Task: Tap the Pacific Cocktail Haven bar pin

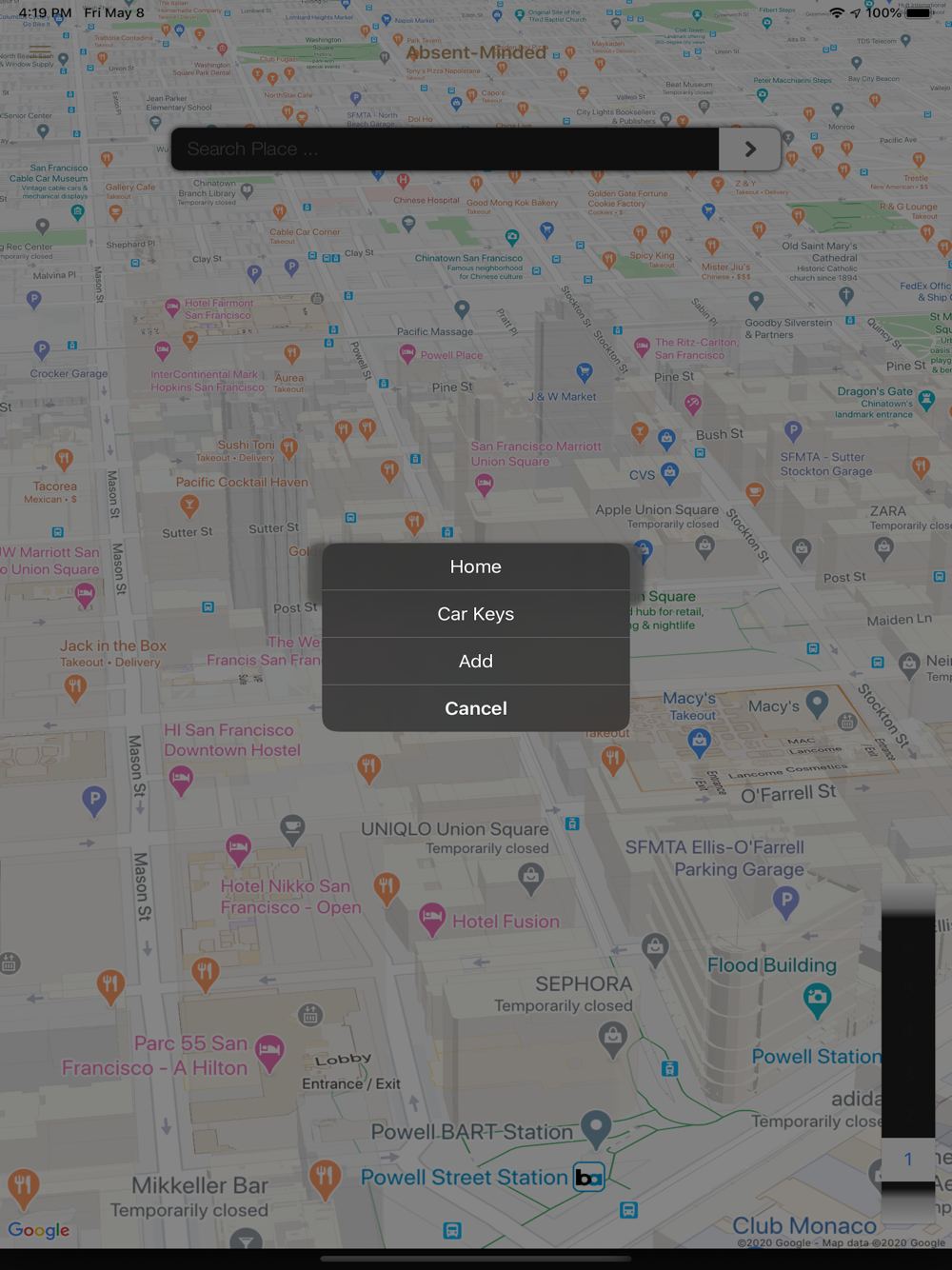Action: point(189,506)
